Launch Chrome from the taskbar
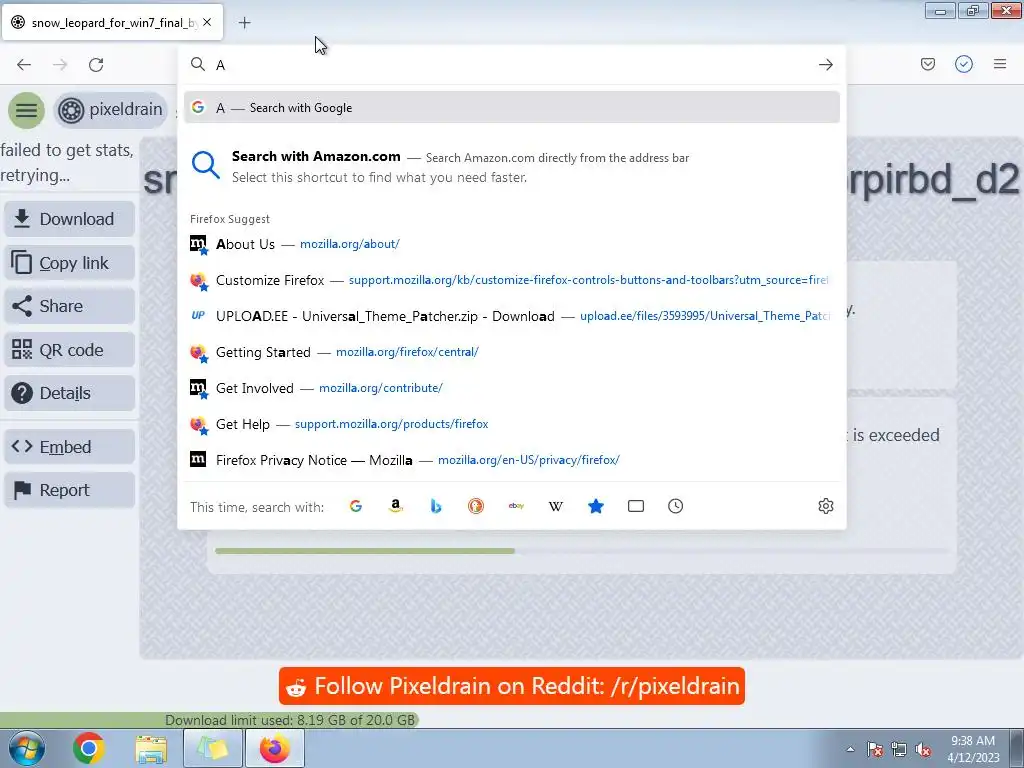Image resolution: width=1024 pixels, height=768 pixels. pos(89,748)
